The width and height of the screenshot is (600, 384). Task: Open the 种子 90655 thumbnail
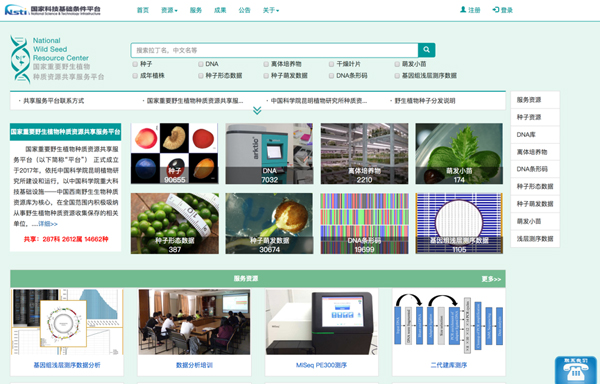coord(174,153)
